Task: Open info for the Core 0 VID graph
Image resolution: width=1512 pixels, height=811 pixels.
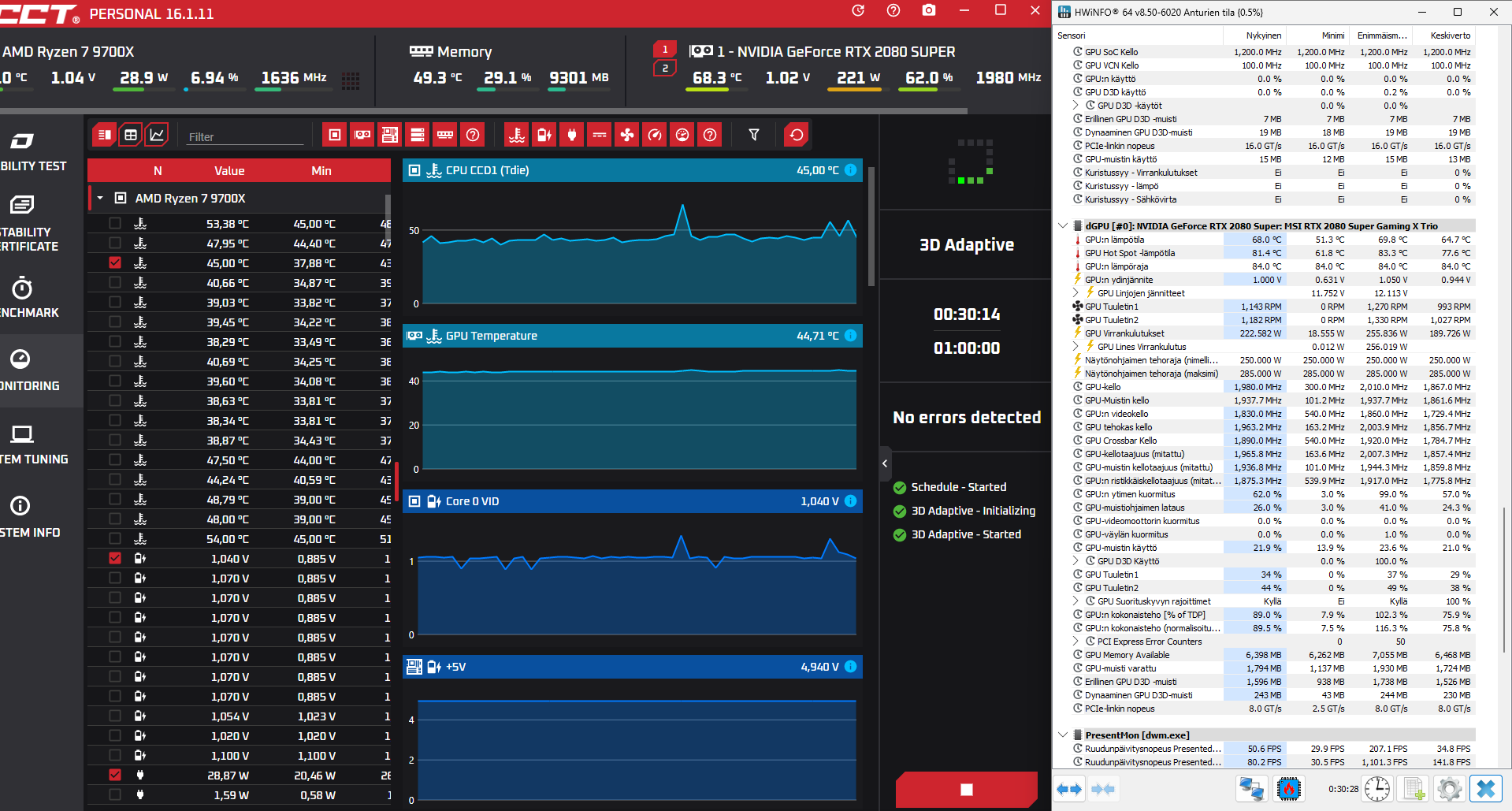Action: tap(851, 501)
